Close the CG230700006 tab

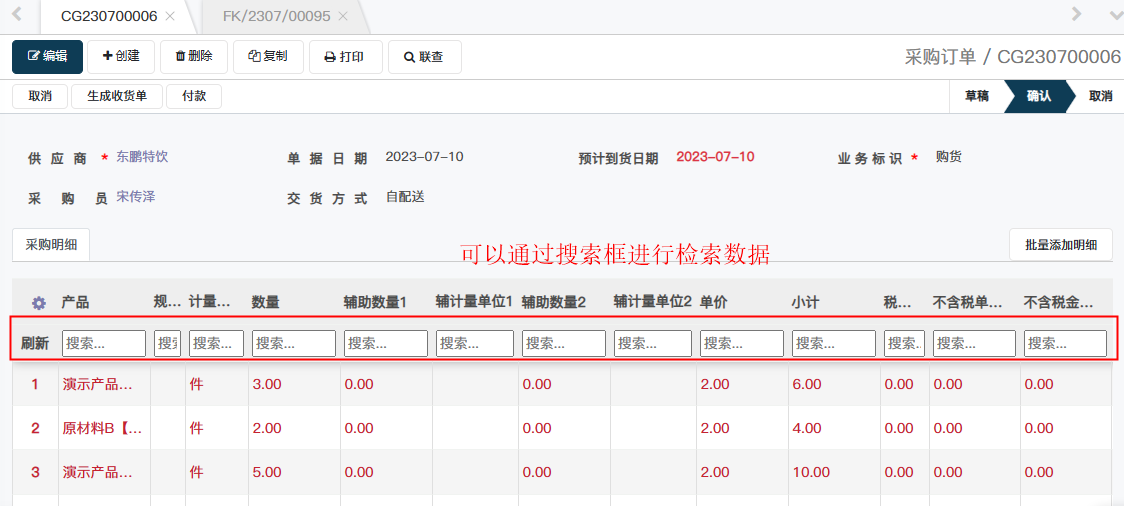(170, 16)
